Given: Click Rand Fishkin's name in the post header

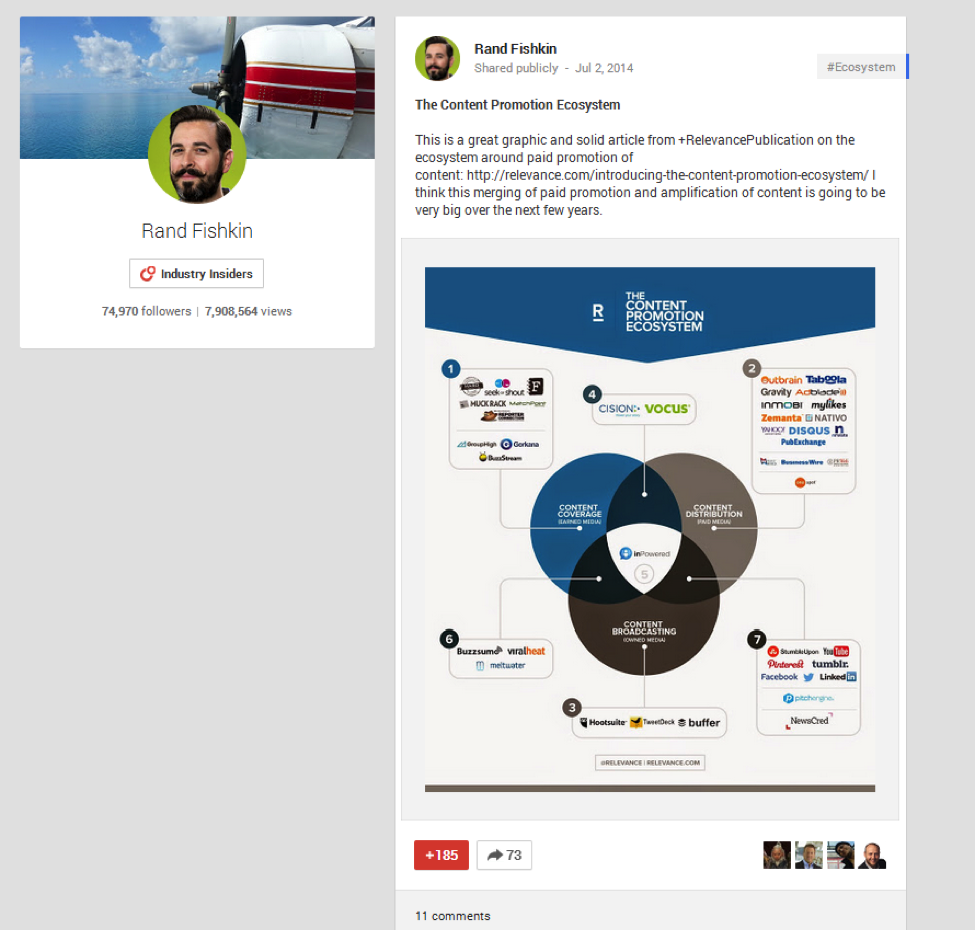Looking at the screenshot, I should click(x=516, y=48).
